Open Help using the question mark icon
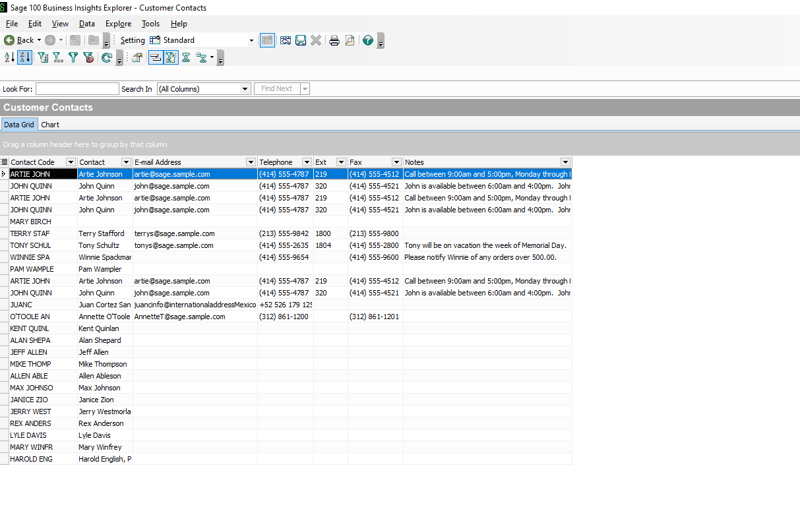 (367, 41)
